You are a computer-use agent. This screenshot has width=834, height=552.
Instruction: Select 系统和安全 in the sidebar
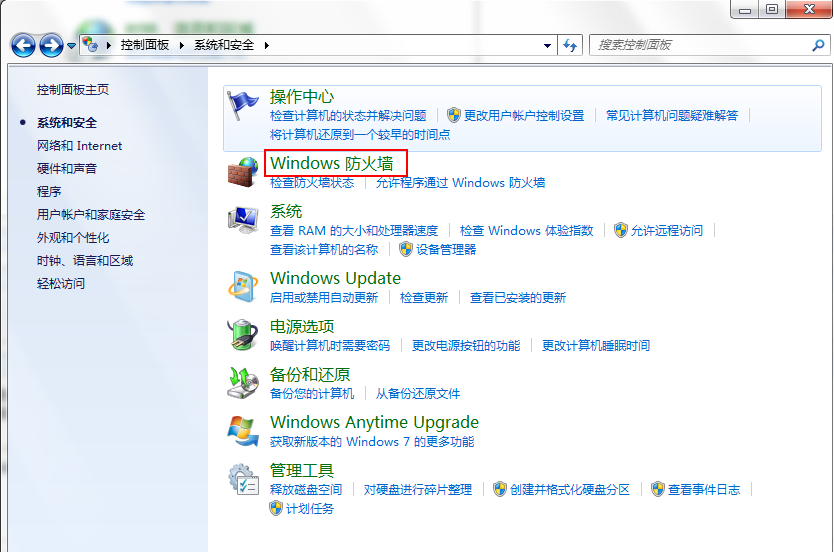(67, 123)
